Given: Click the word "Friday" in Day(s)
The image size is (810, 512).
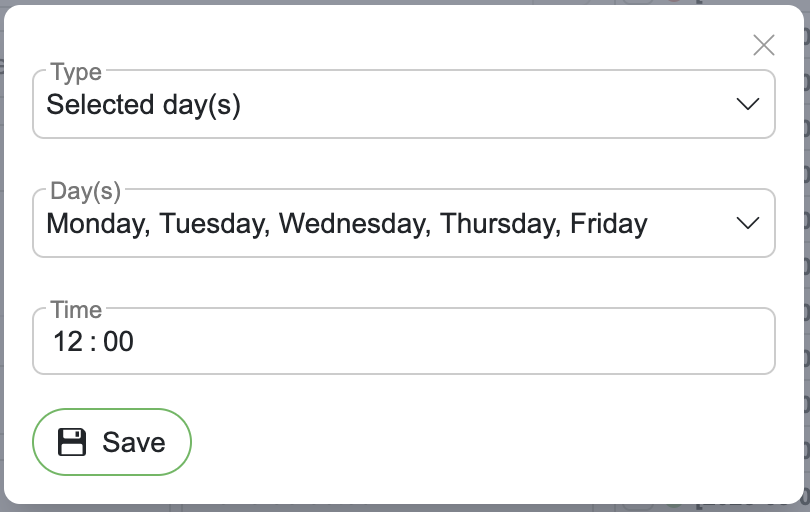Looking at the screenshot, I should coord(608,223).
